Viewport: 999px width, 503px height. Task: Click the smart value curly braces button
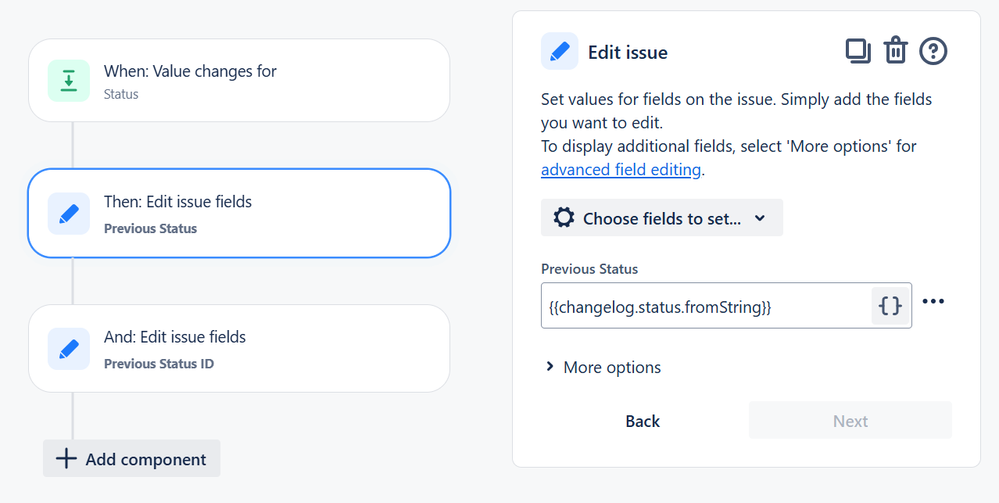coord(889,307)
